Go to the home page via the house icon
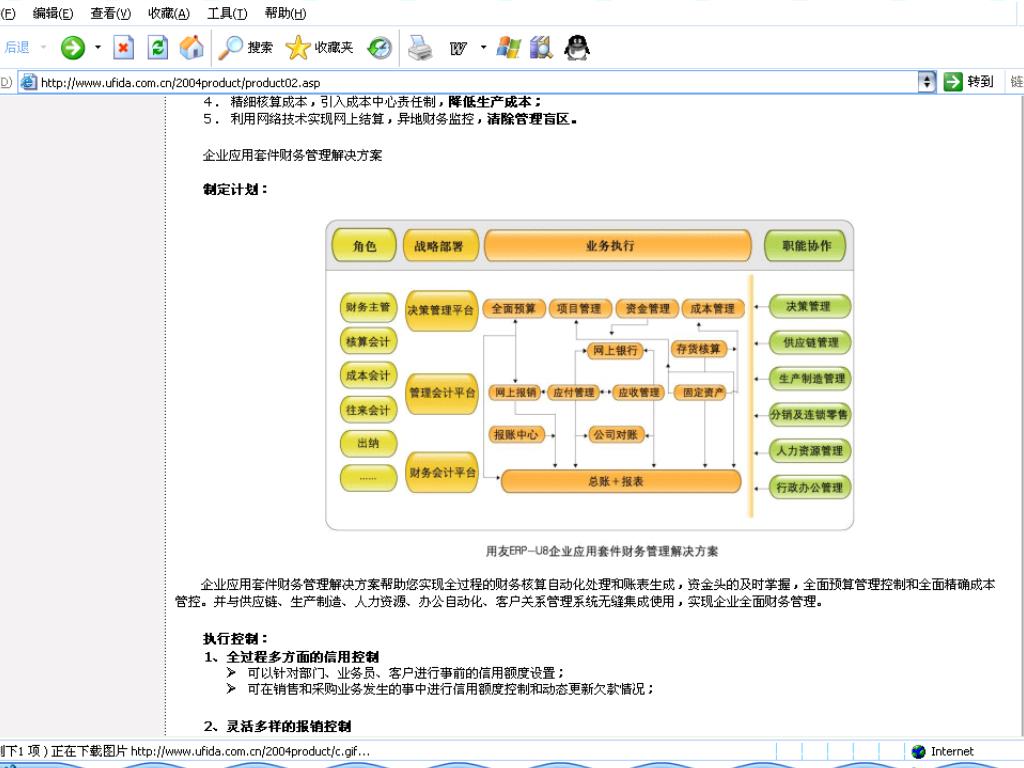Image resolution: width=1024 pixels, height=768 pixels. click(191, 48)
